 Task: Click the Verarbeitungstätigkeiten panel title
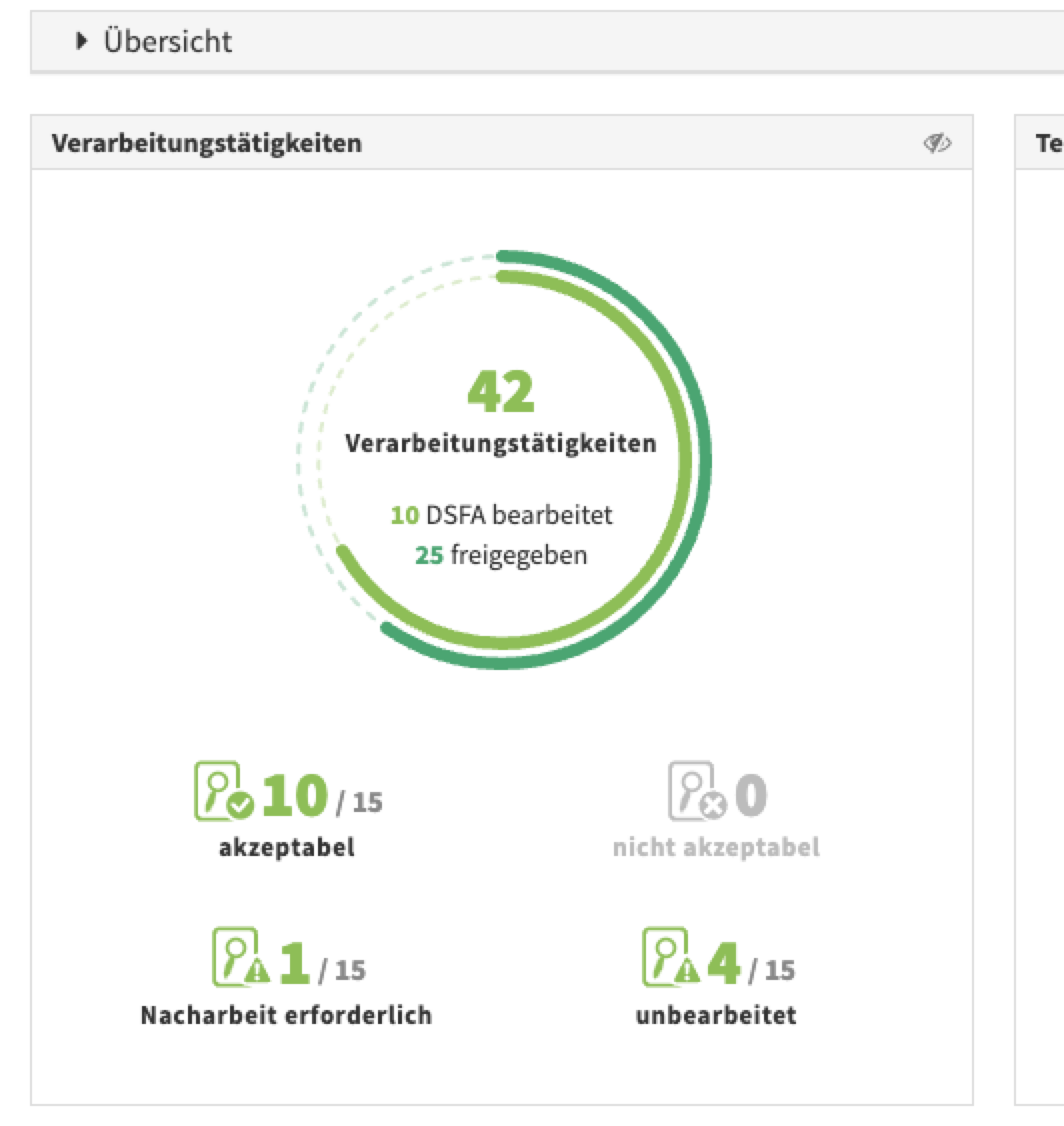(207, 144)
